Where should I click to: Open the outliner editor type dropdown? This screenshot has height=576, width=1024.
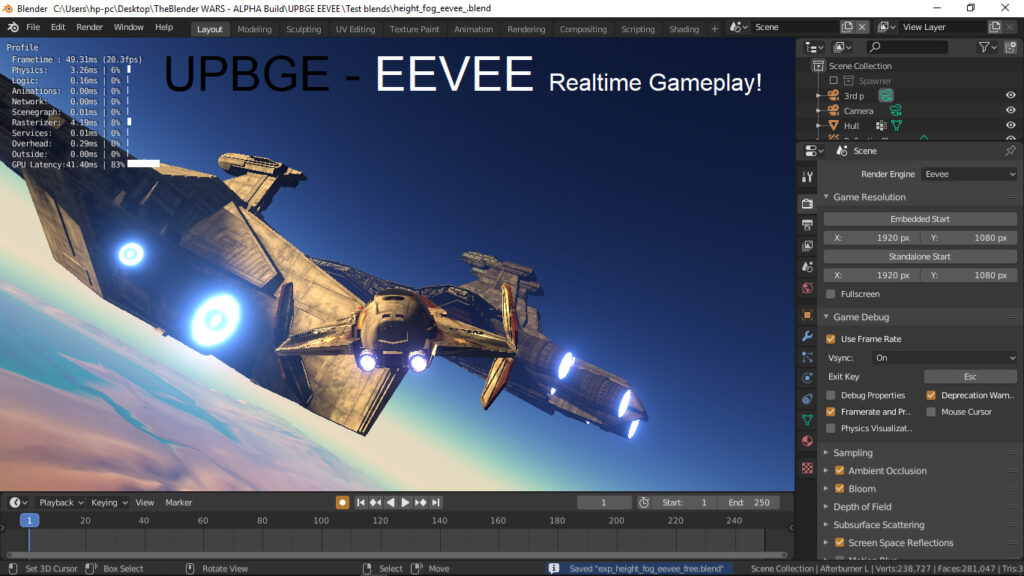(814, 47)
